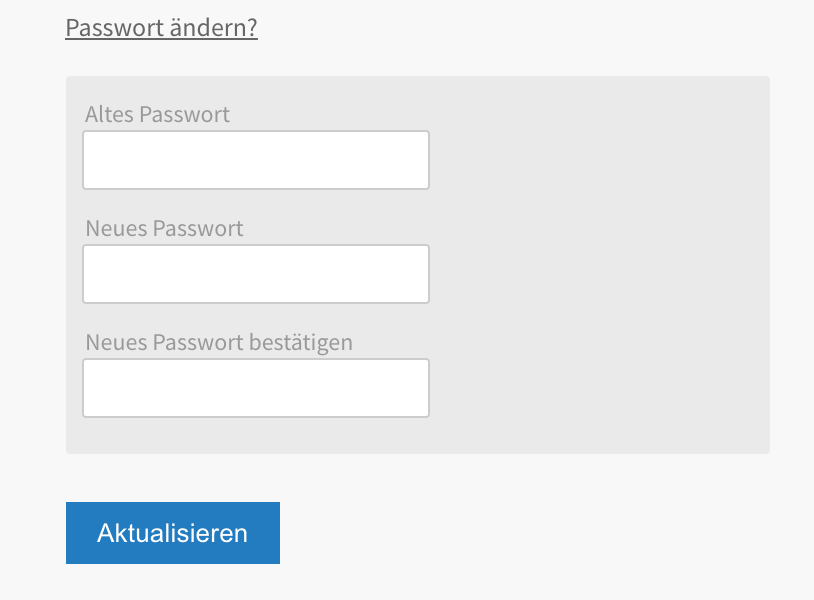Click blank page area beside Aktualisieren
The image size is (814, 600).
[519, 533]
